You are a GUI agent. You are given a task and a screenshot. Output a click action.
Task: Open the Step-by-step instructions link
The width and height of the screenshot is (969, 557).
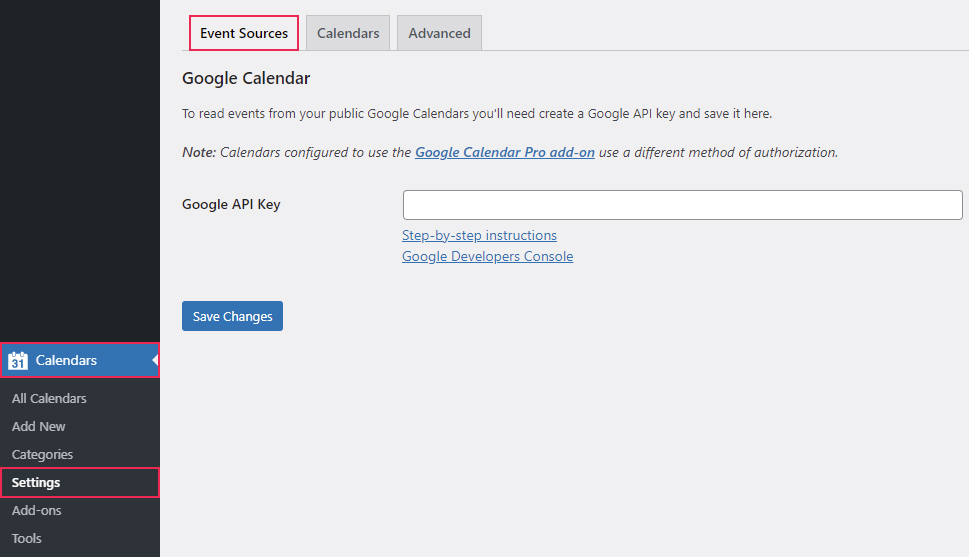point(479,236)
